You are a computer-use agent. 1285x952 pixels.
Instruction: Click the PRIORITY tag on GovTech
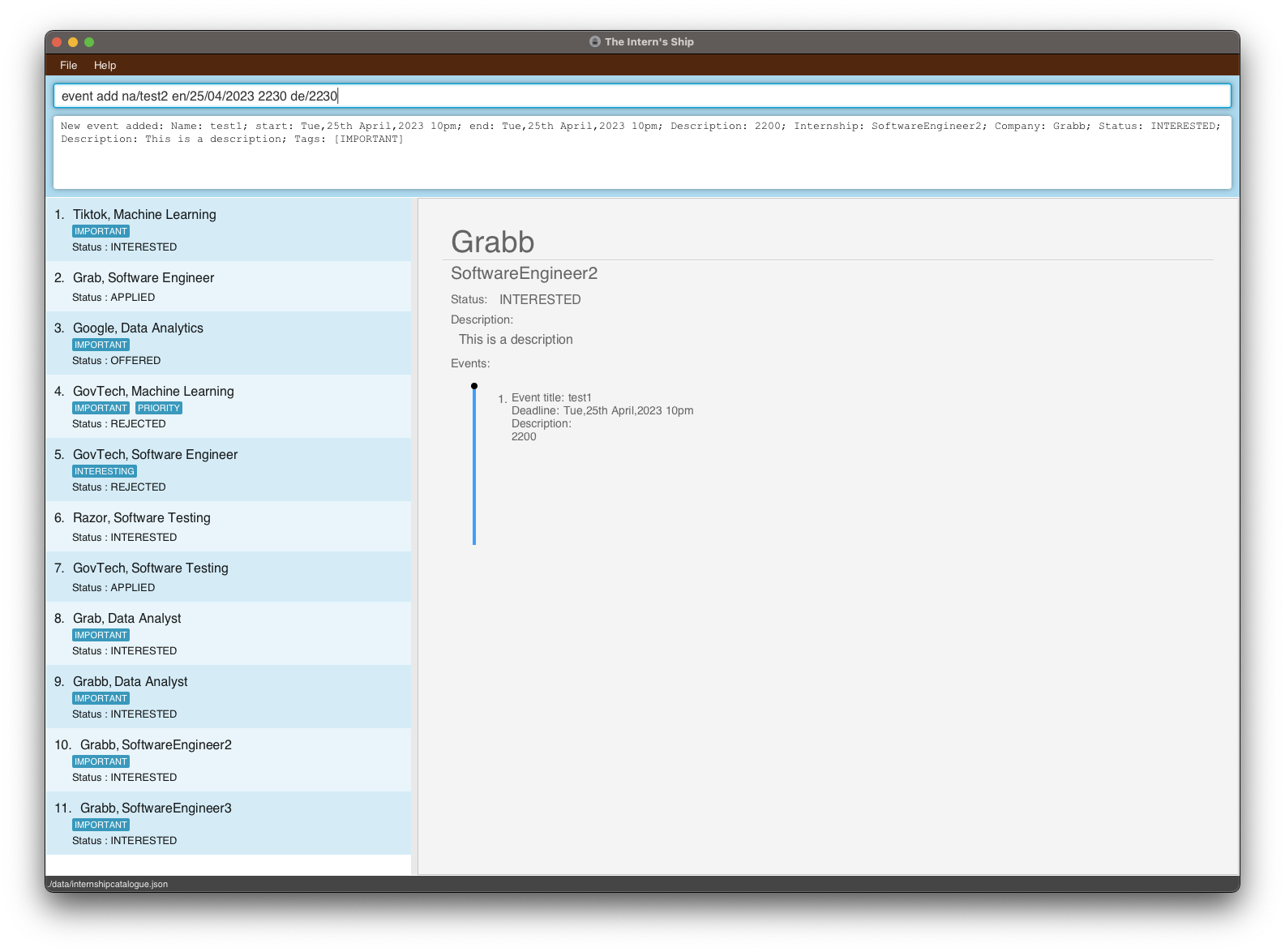pyautogui.click(x=159, y=408)
